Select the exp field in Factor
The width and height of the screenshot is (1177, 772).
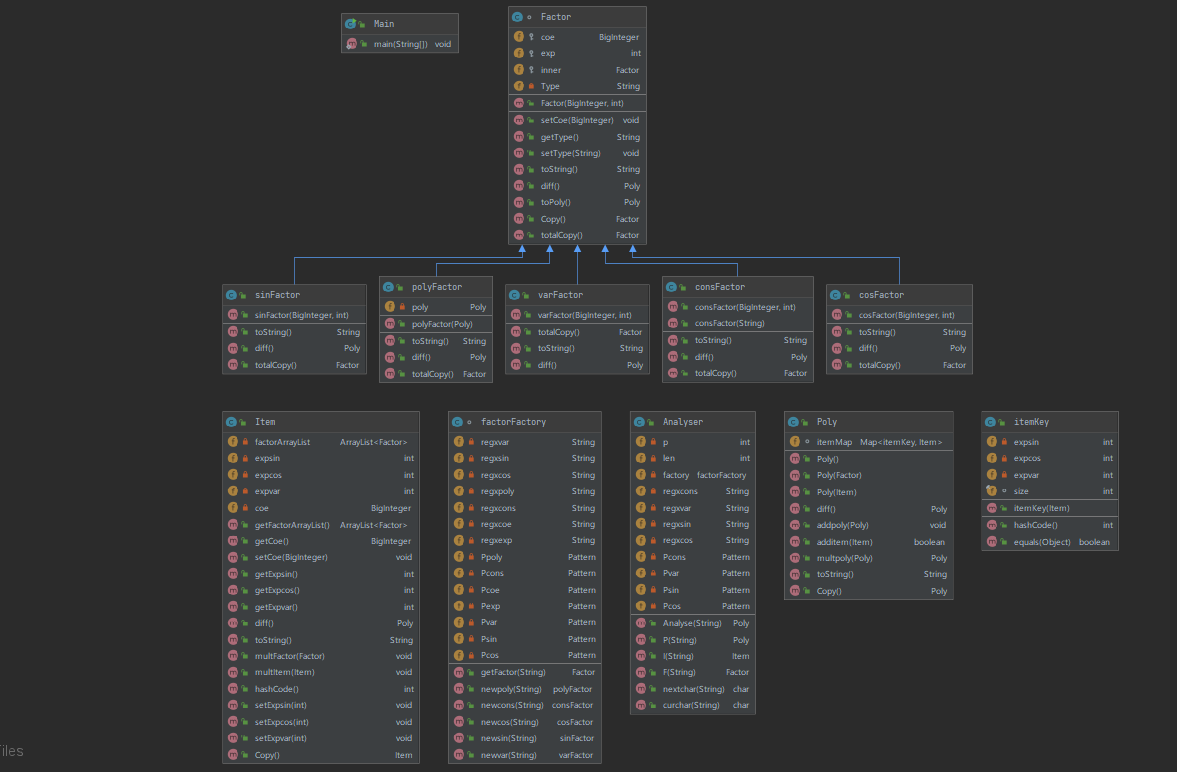pyautogui.click(x=576, y=53)
